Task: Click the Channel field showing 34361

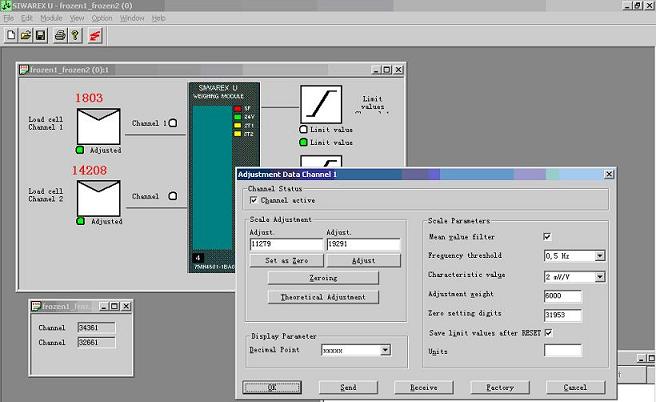Action: (x=96, y=328)
